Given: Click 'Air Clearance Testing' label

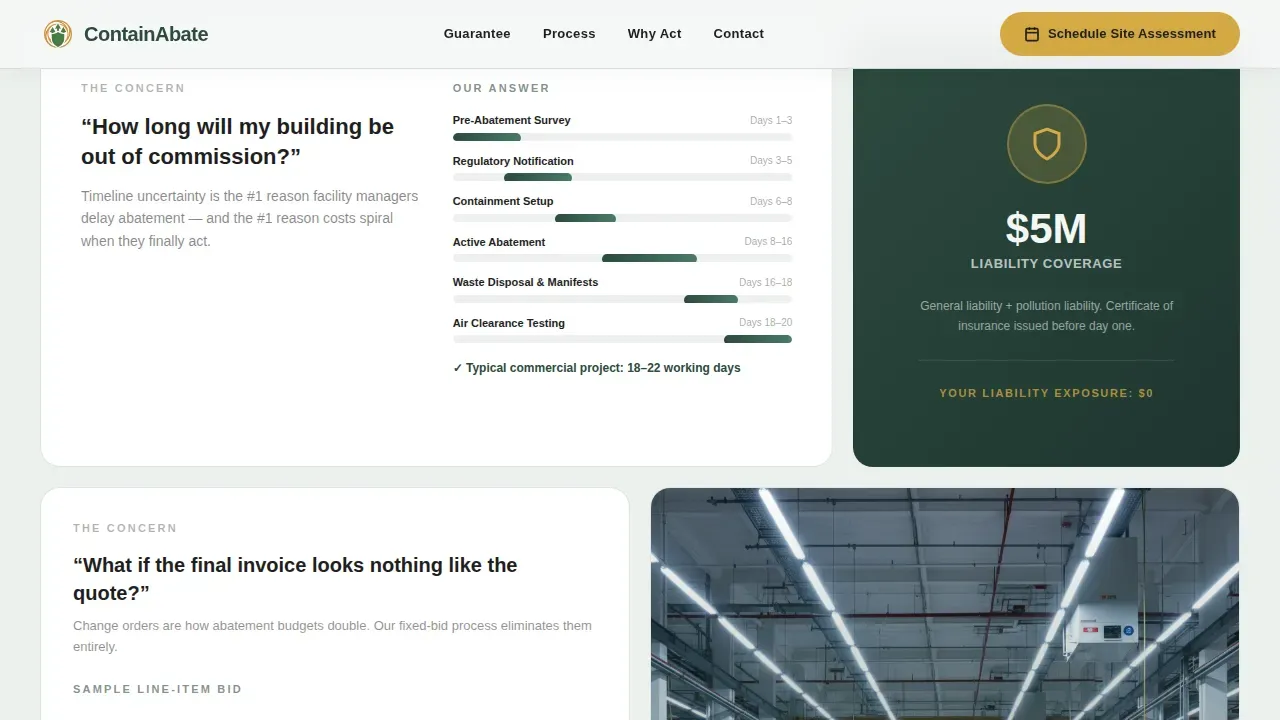Looking at the screenshot, I should click(508, 323).
